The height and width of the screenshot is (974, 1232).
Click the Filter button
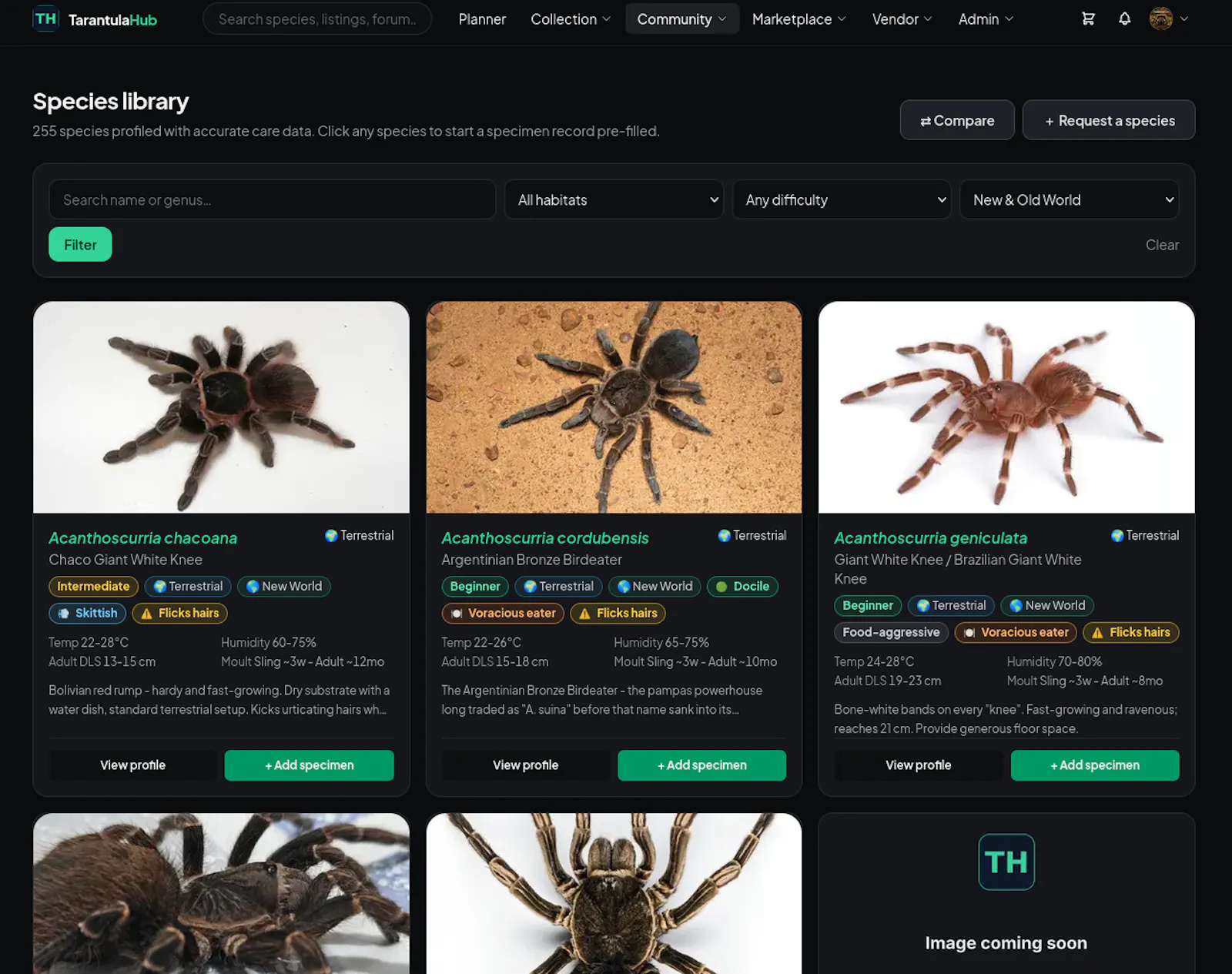click(x=80, y=244)
